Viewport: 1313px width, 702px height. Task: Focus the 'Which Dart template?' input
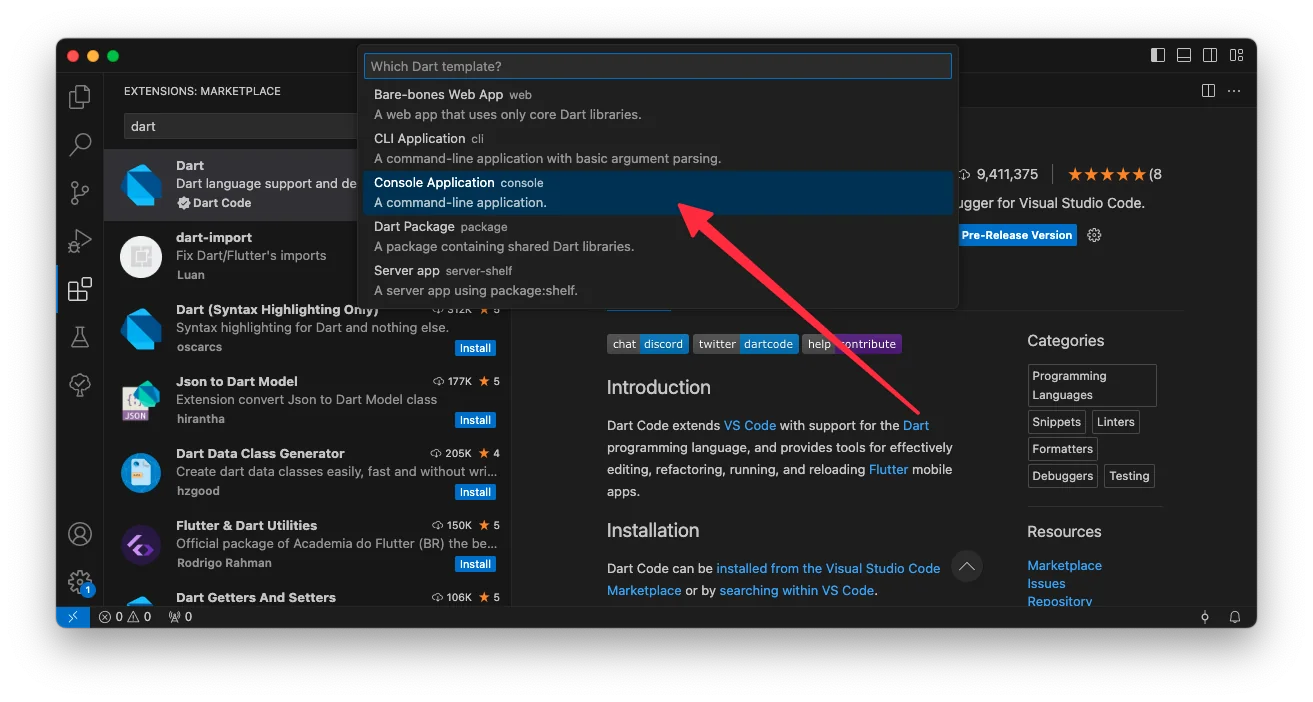pyautogui.click(x=658, y=66)
